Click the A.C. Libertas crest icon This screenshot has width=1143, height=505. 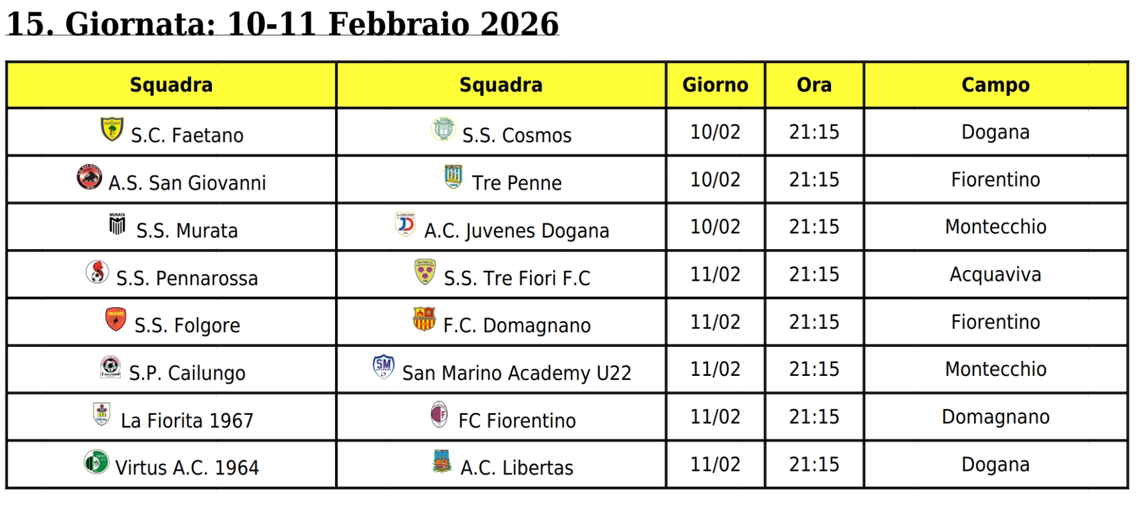(x=441, y=463)
